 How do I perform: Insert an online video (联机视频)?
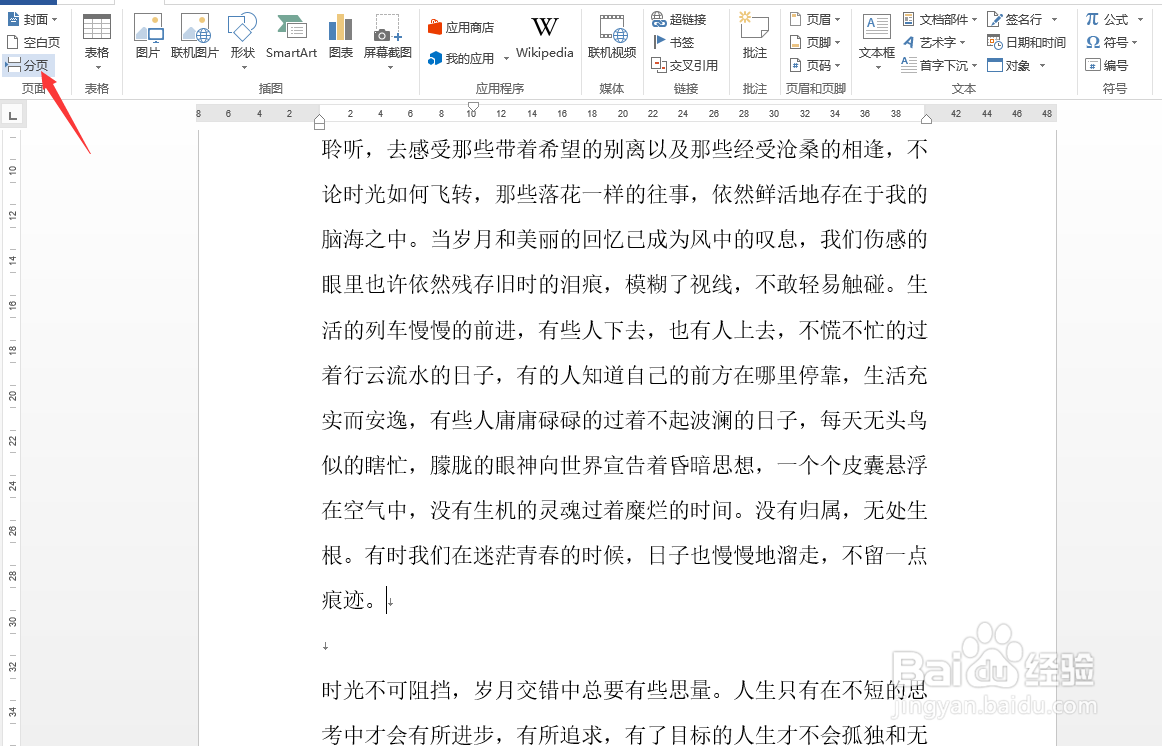(x=611, y=40)
